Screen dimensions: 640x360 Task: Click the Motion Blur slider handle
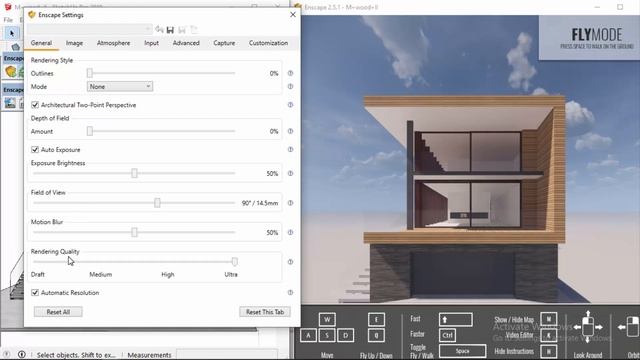(134, 232)
